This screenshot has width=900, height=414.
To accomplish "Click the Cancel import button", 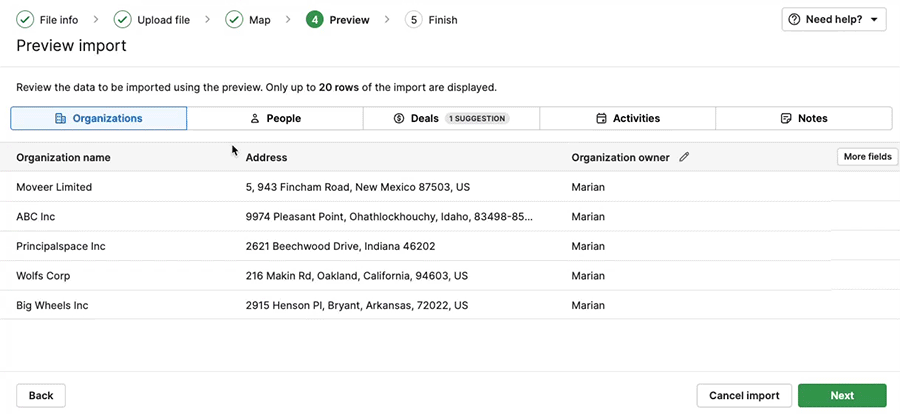I will click(x=744, y=395).
